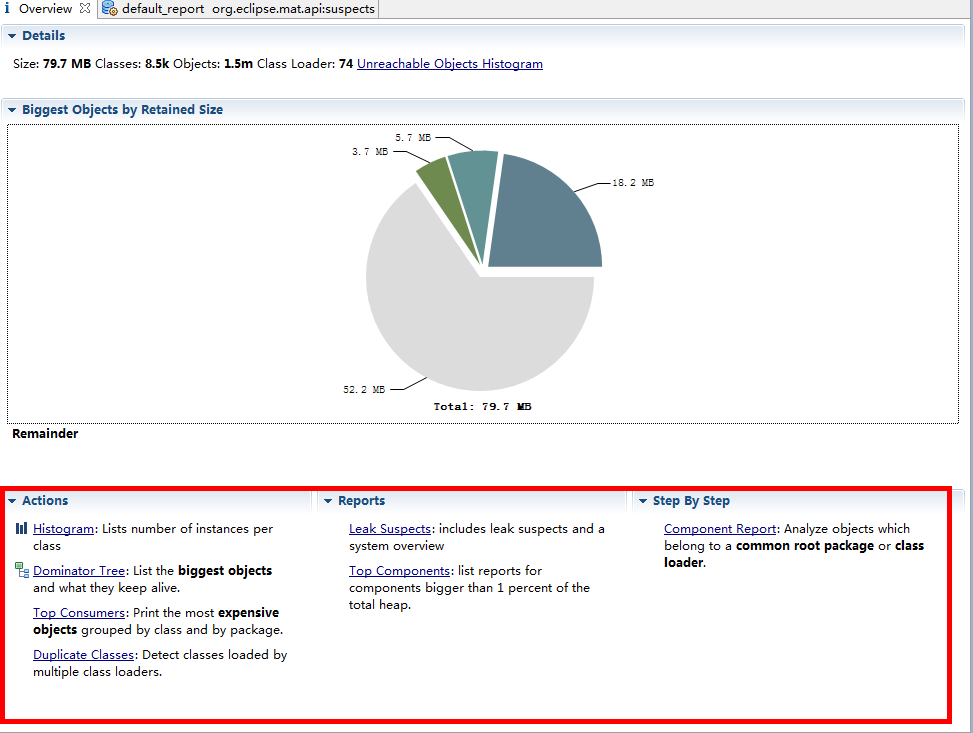Click the info icon on the Overview tab
973x733 pixels.
click(x=8, y=8)
